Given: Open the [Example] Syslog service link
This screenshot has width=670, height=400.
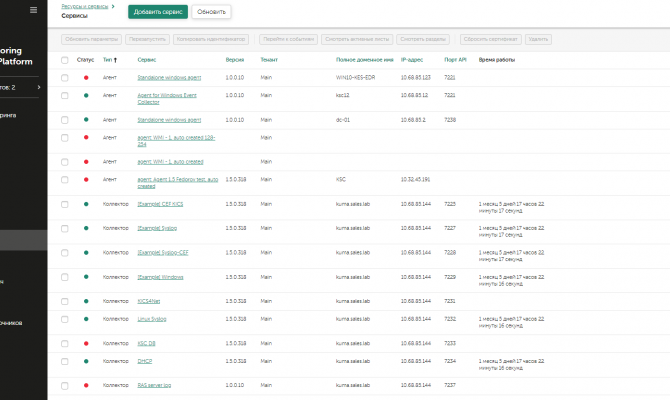Looking at the screenshot, I should tap(157, 228).
